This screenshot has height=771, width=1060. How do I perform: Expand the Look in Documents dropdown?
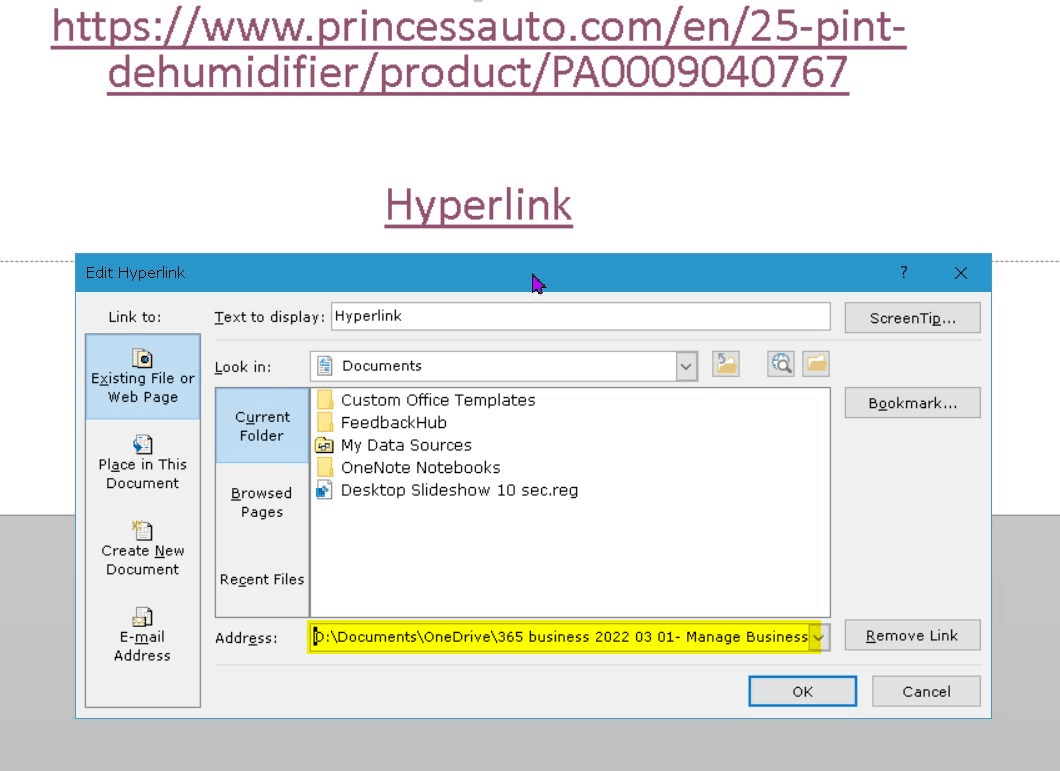tap(686, 367)
